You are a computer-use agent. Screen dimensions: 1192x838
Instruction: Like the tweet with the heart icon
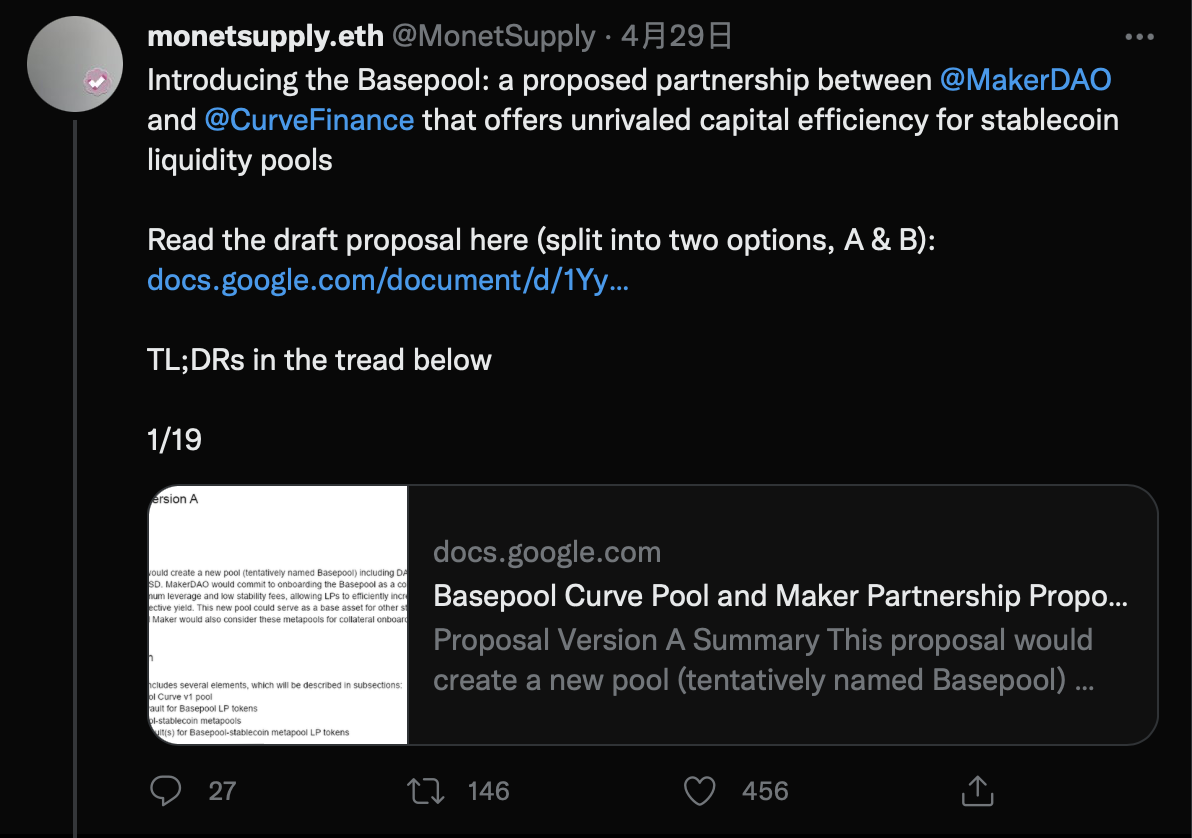coord(700,791)
